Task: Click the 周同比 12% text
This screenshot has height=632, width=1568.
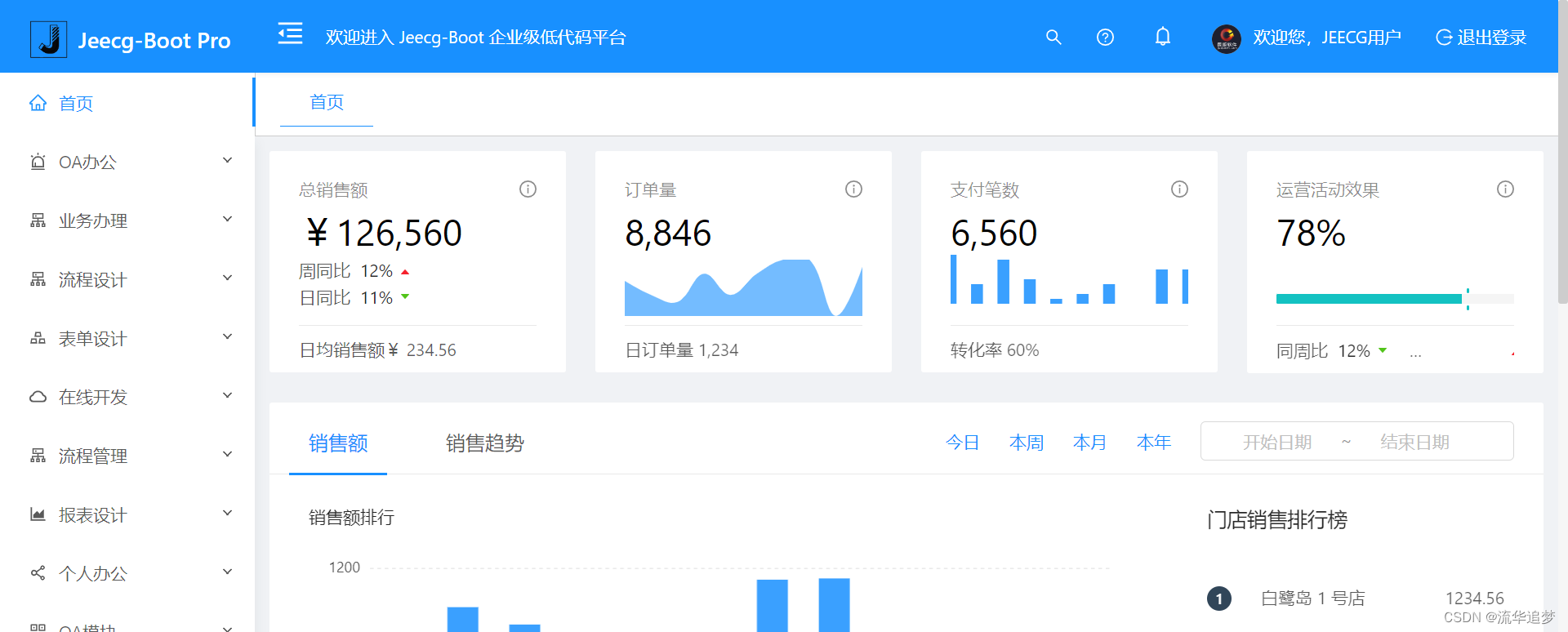Action: coord(346,271)
